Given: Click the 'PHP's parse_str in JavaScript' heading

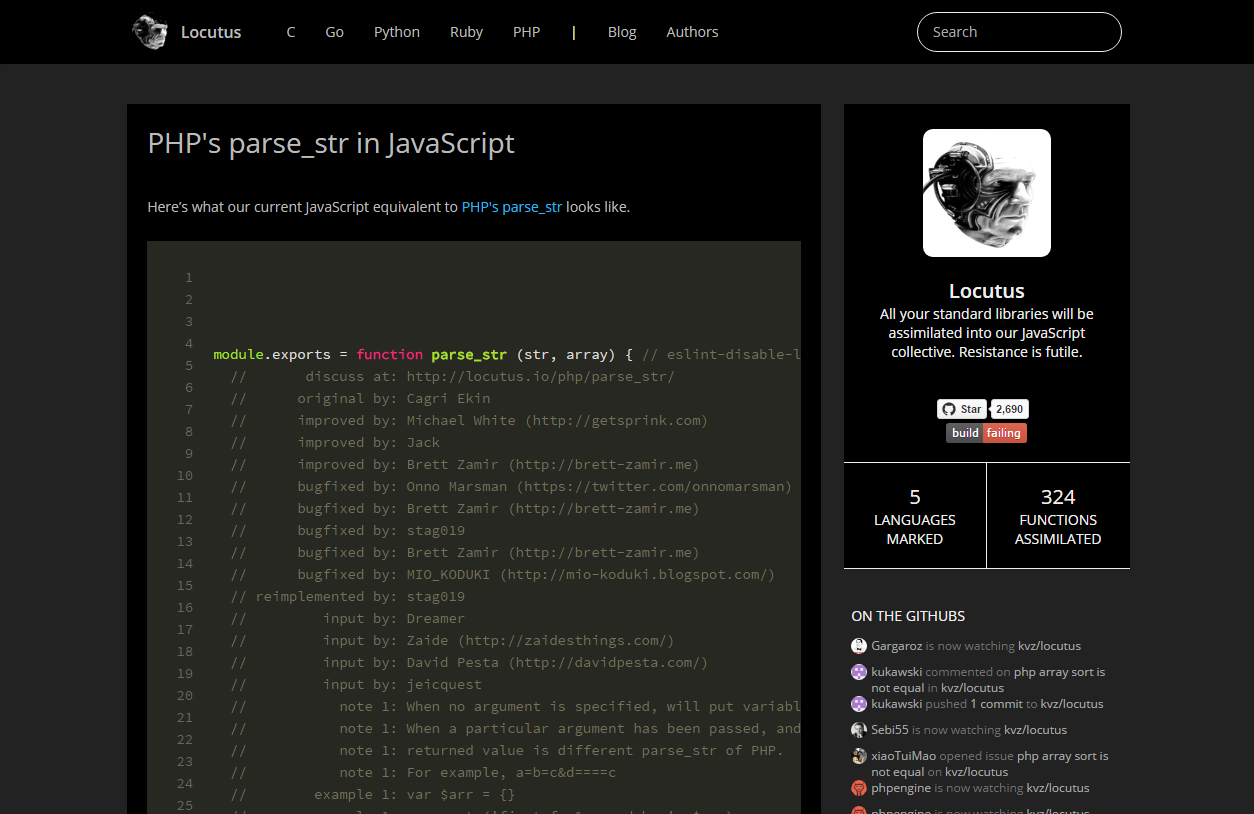Looking at the screenshot, I should click(331, 143).
